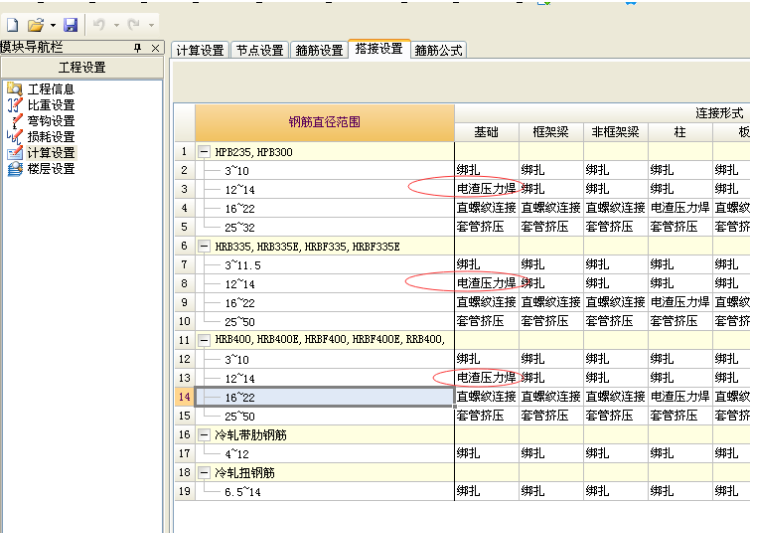Select 楼层设置 text label in sidebar
This screenshot has width=771, height=533.
(x=51, y=169)
